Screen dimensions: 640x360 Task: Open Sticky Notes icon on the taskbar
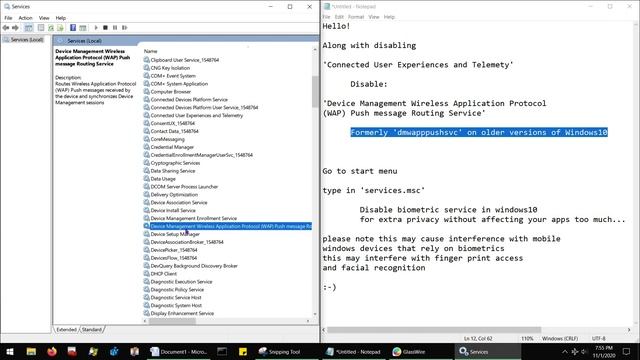[243, 351]
